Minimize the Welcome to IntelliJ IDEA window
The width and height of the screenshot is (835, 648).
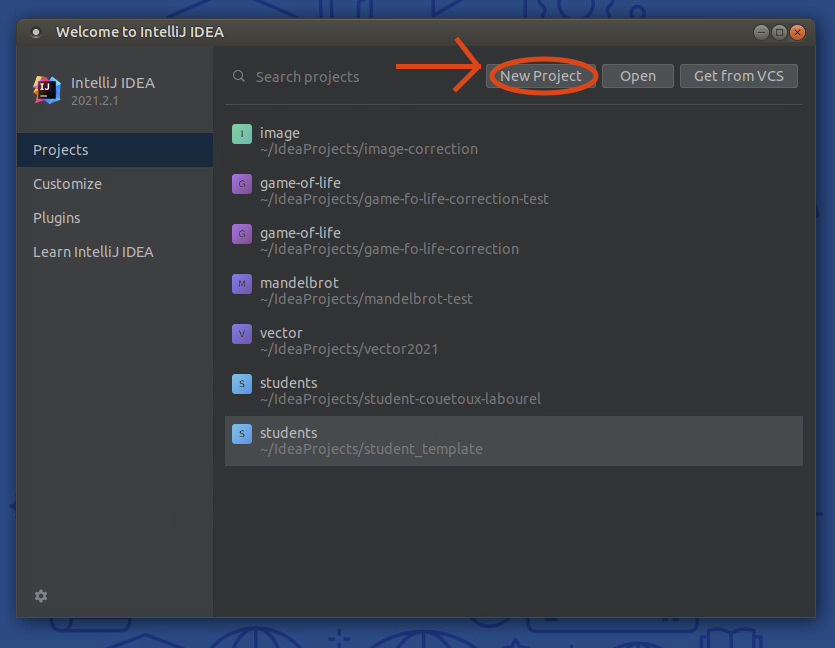pyautogui.click(x=762, y=32)
